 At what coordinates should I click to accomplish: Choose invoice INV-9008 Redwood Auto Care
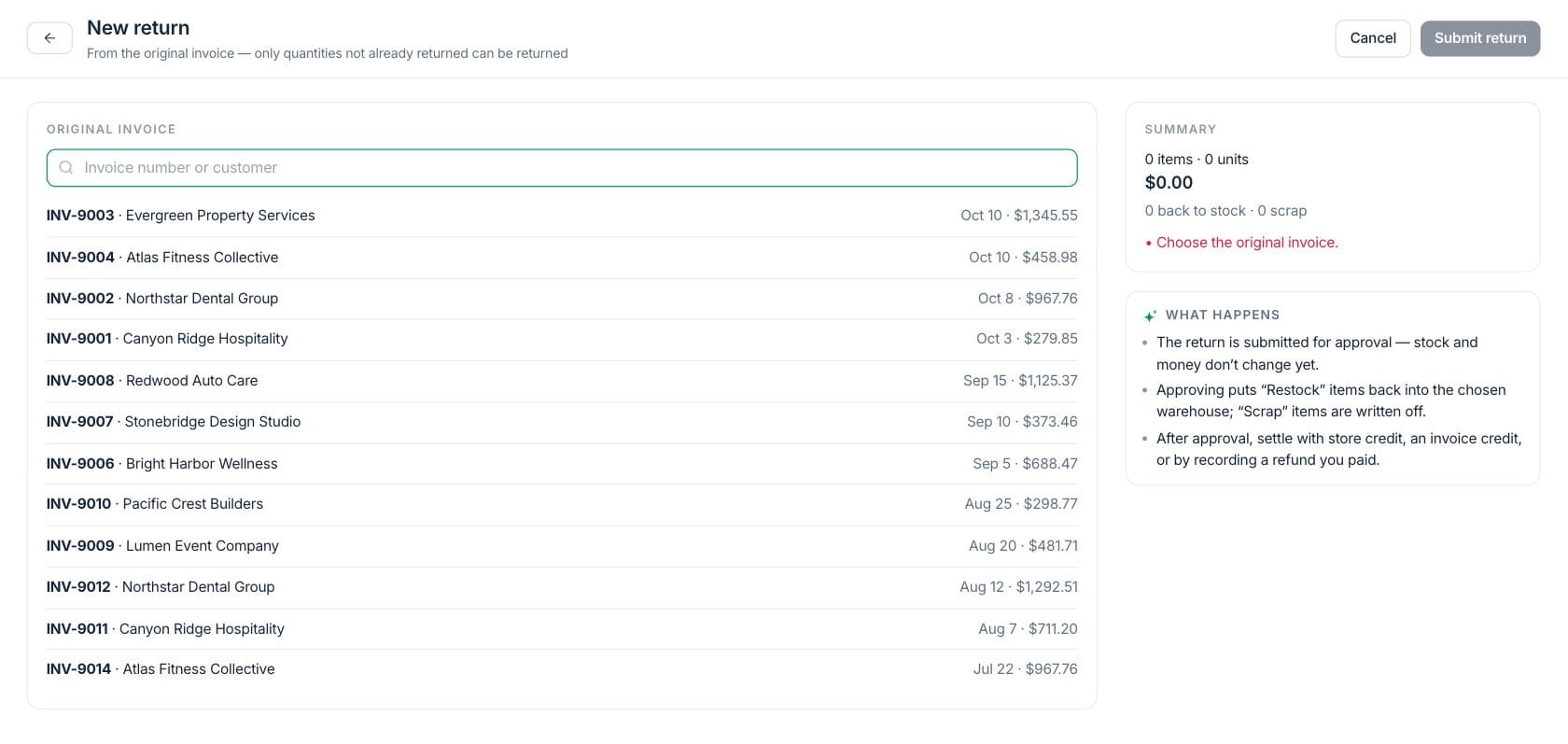pyautogui.click(x=562, y=381)
